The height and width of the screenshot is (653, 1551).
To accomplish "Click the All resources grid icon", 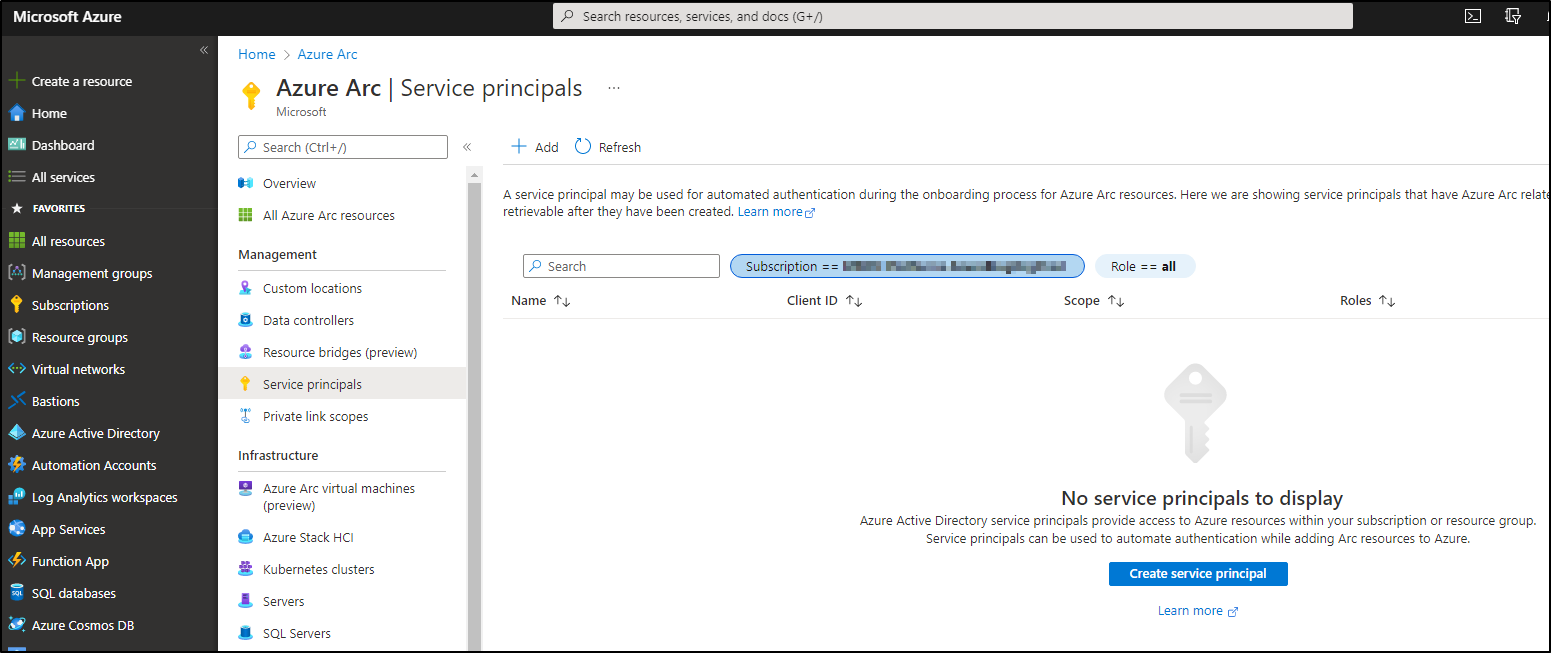I will (16, 241).
